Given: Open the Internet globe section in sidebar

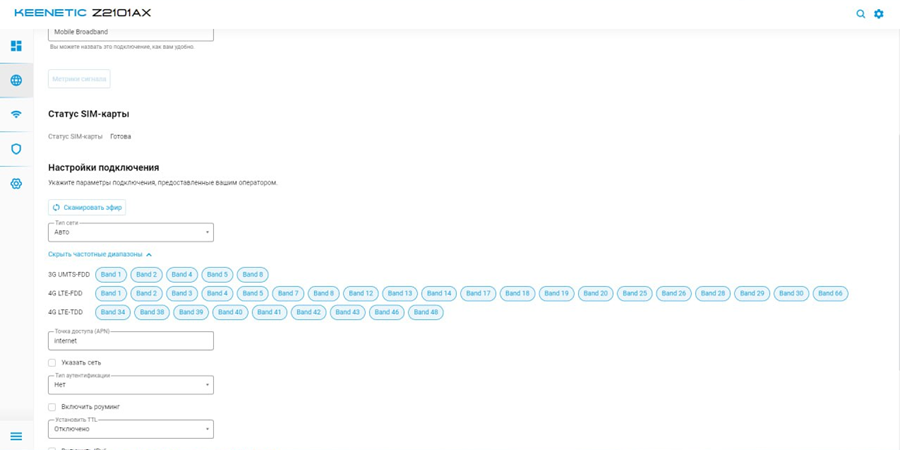Looking at the screenshot, I should [16, 80].
